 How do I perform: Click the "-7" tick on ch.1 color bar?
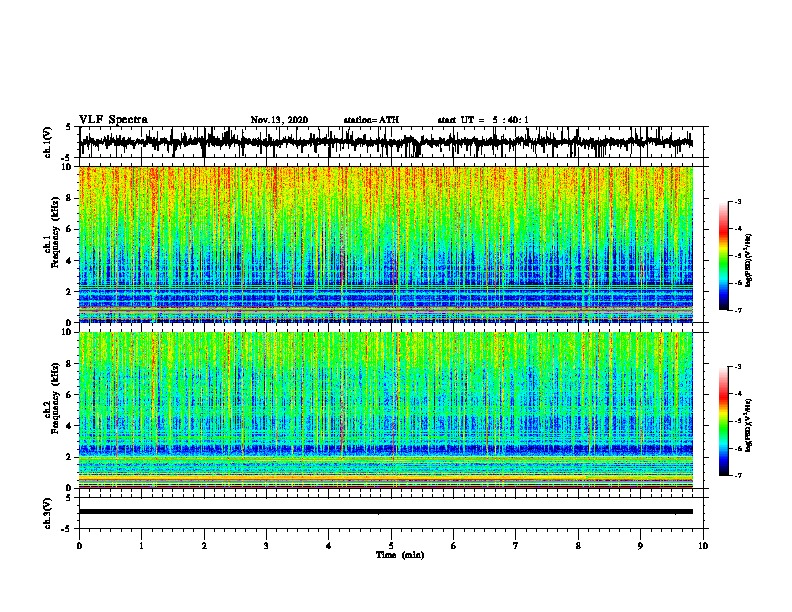click(738, 310)
